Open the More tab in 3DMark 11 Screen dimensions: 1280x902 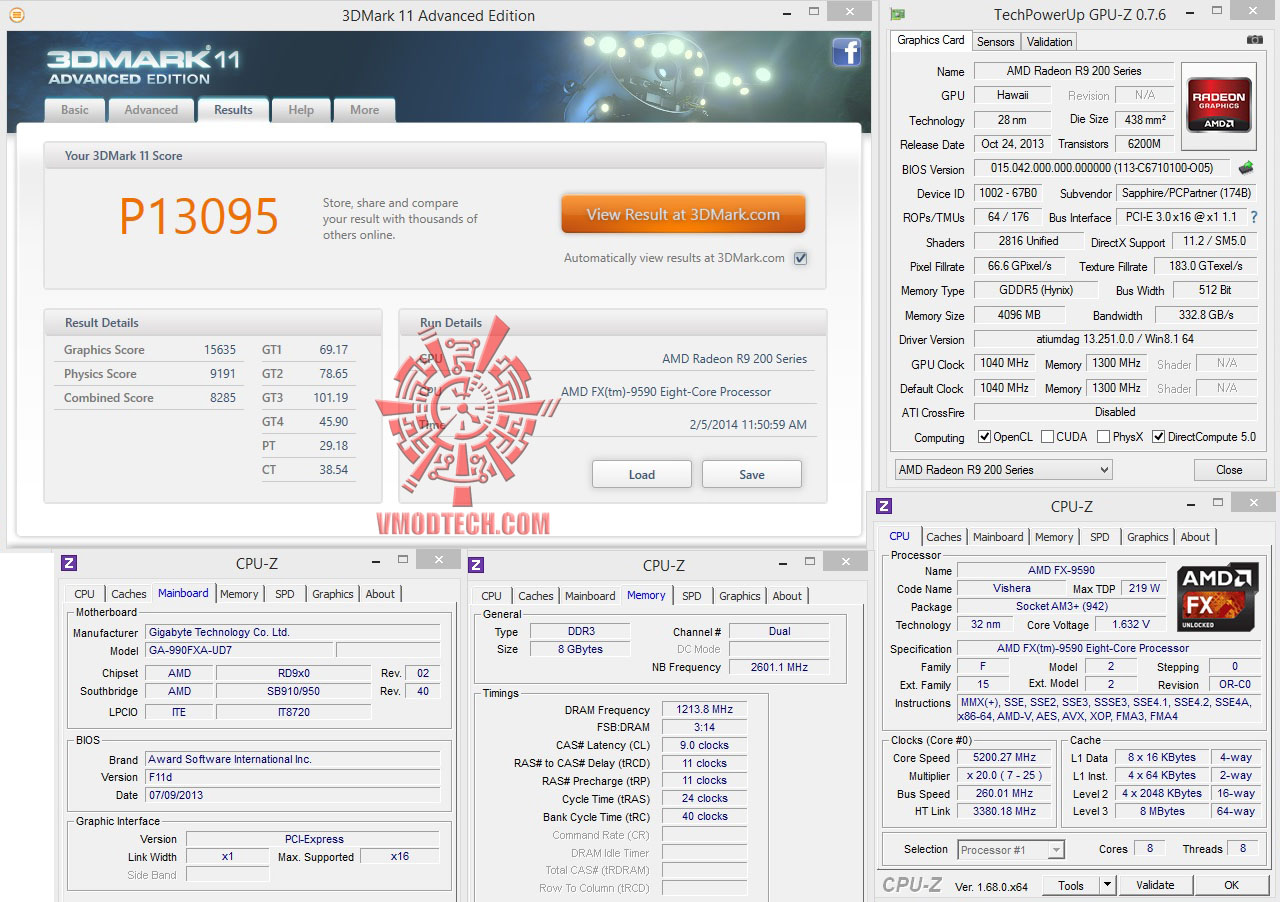364,110
